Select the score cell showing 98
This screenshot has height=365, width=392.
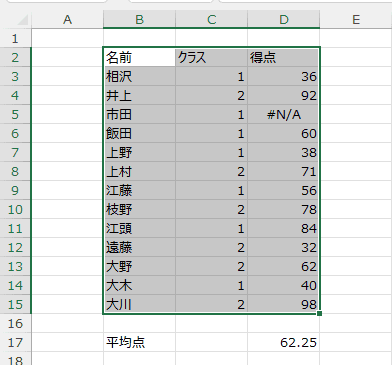click(x=284, y=304)
